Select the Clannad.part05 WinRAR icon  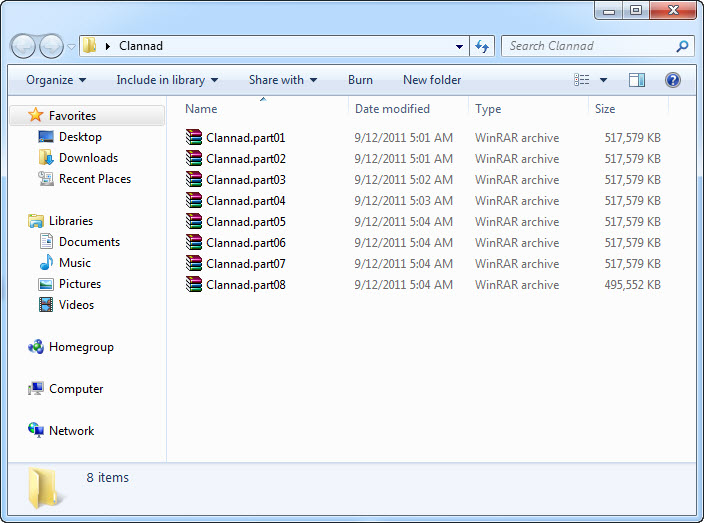[x=194, y=221]
